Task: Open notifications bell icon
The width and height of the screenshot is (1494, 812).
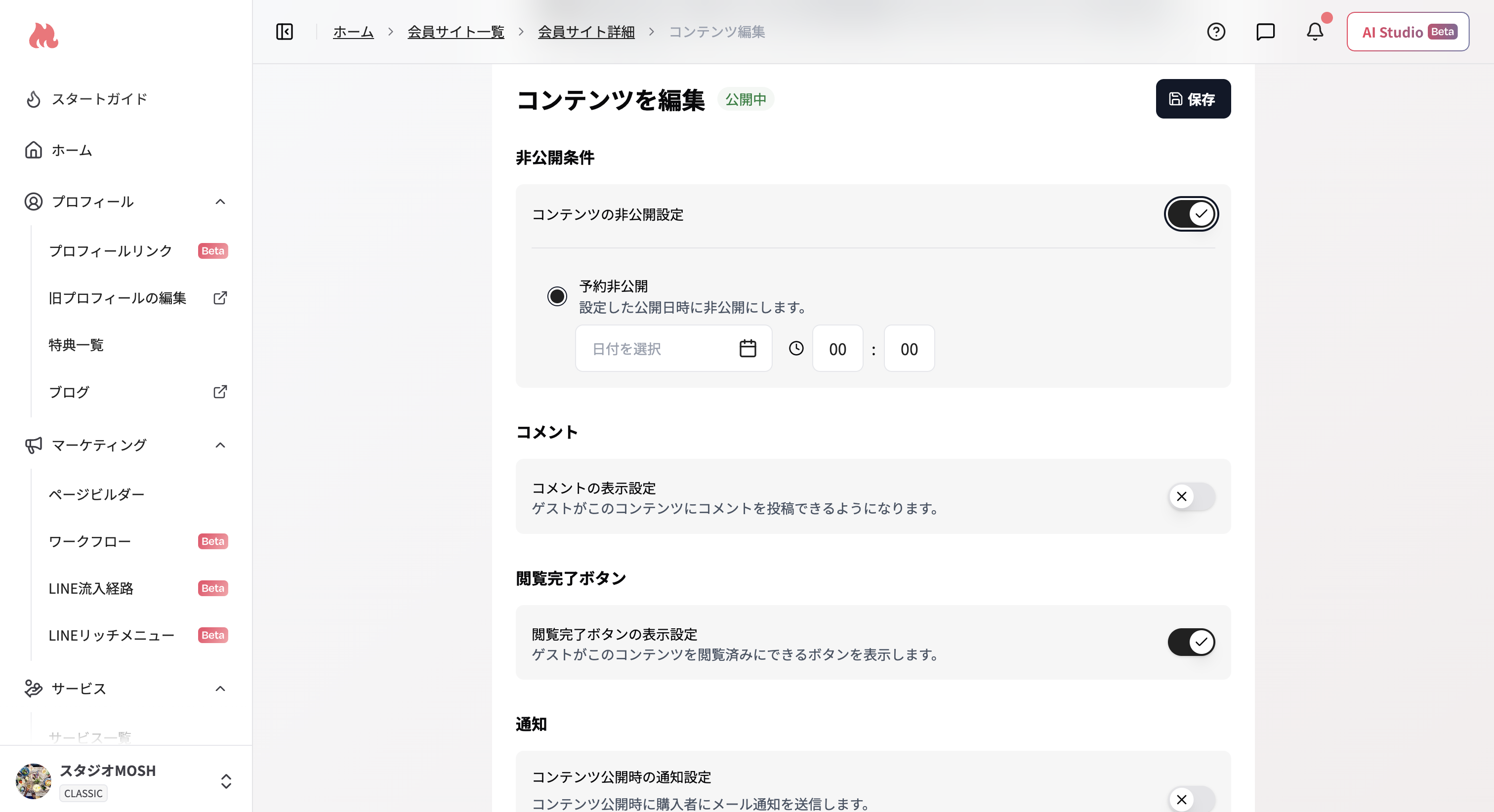Action: pos(1315,31)
